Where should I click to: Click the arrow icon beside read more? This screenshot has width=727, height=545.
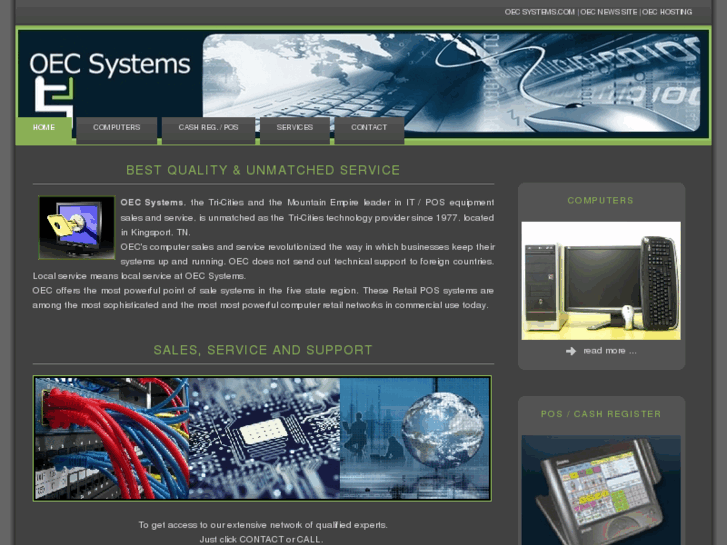pos(571,351)
